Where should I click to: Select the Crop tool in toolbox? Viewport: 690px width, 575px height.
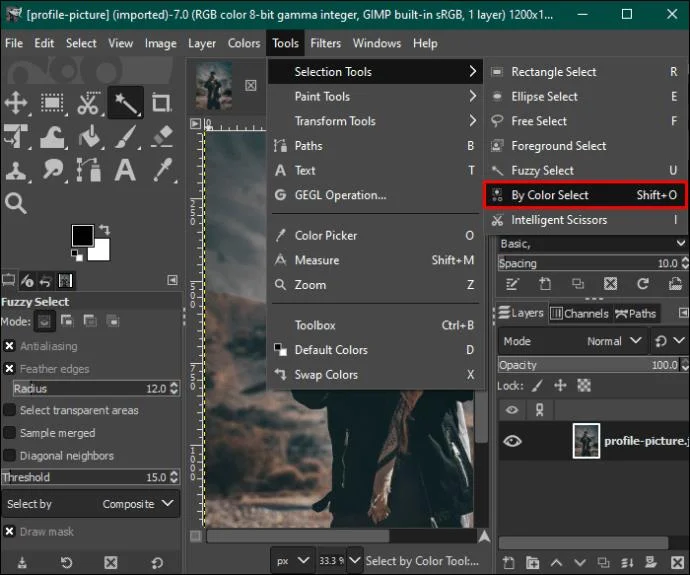(161, 103)
